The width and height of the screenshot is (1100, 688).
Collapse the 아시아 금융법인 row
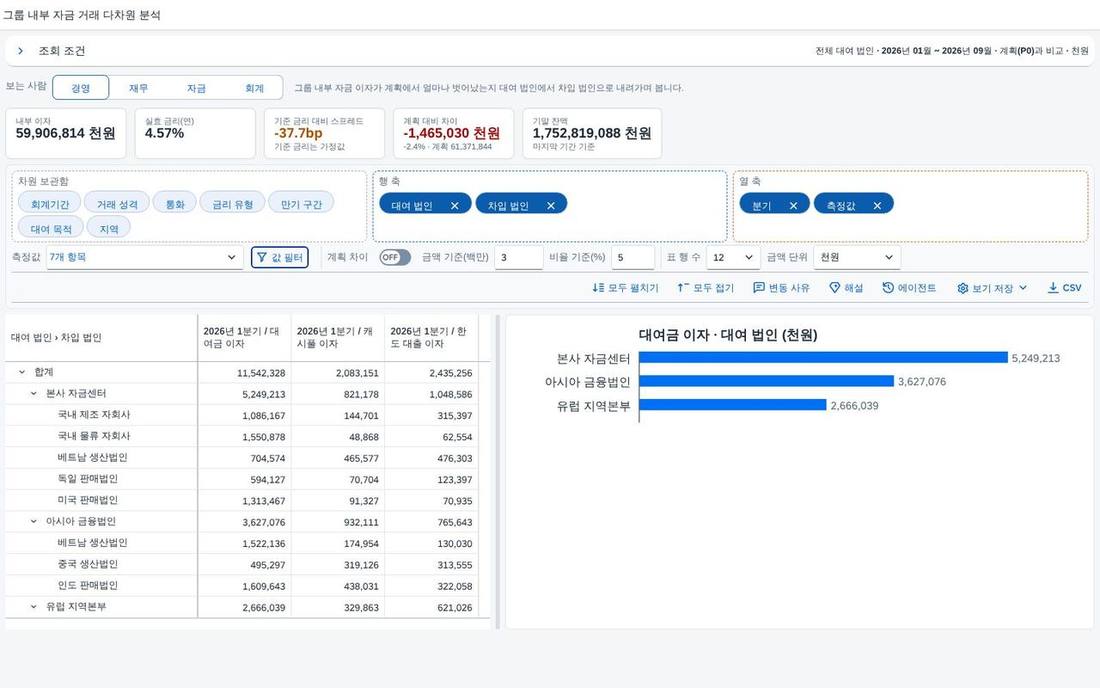(x=34, y=521)
